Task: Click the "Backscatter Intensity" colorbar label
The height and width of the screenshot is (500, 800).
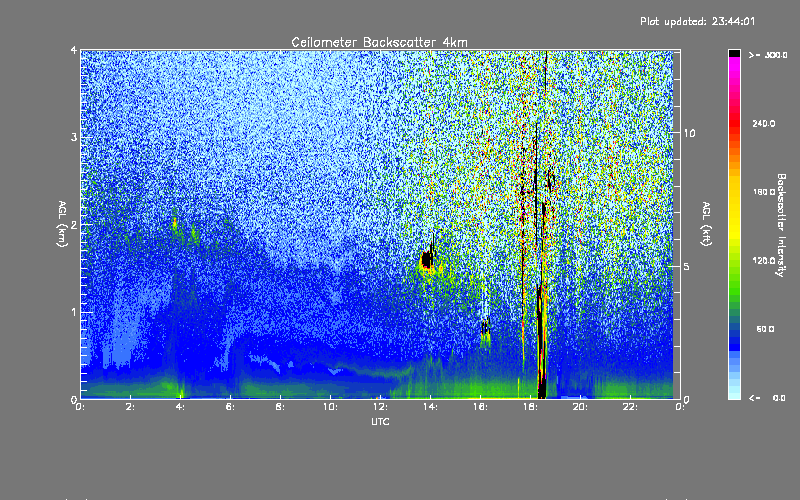Action: [x=781, y=225]
